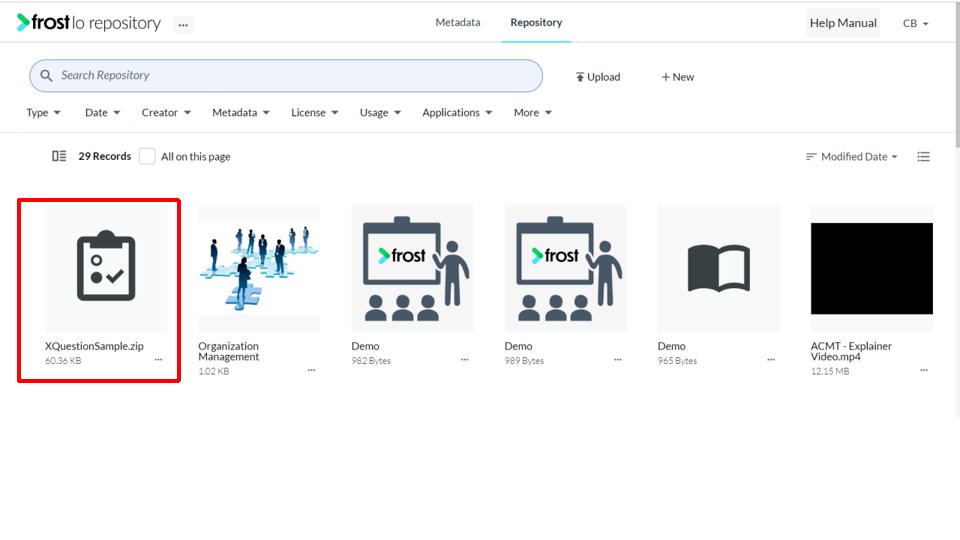Switch to list view icon
The height and width of the screenshot is (540, 960).
click(x=923, y=157)
